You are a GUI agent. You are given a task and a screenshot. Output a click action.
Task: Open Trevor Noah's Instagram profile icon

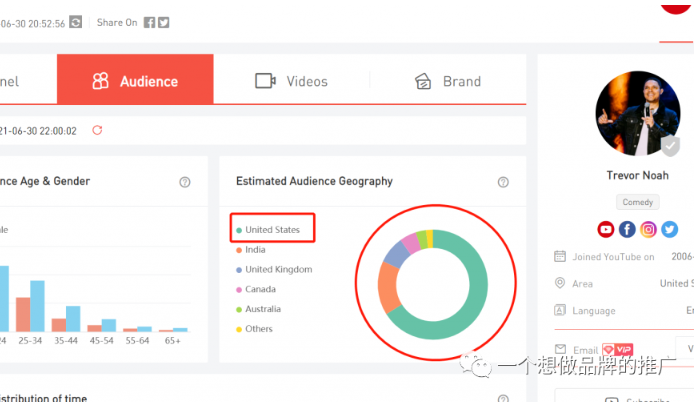coord(648,229)
